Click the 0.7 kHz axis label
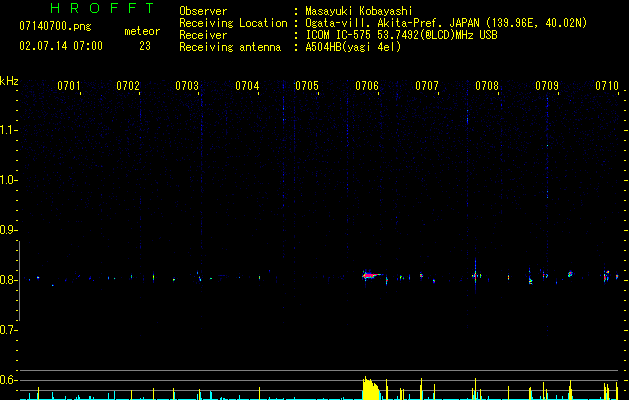 click(x=7, y=330)
